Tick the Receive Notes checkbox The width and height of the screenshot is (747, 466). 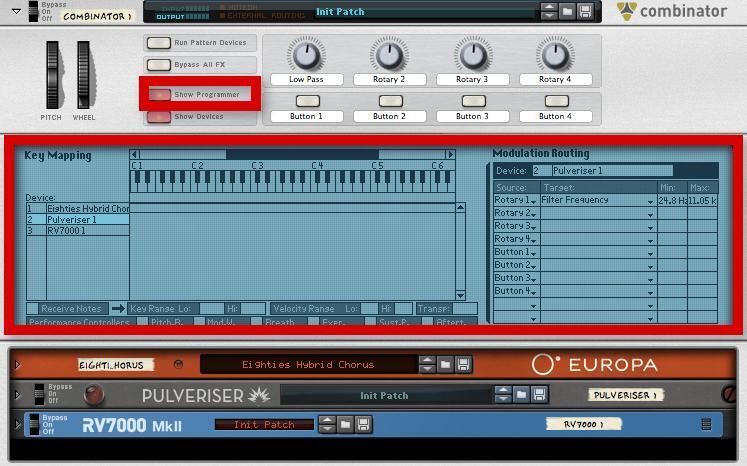pyautogui.click(x=32, y=308)
